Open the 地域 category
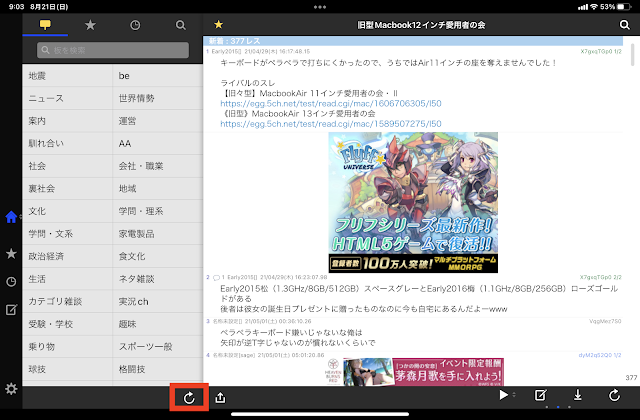This screenshot has height=420, width=640. pyautogui.click(x=158, y=189)
